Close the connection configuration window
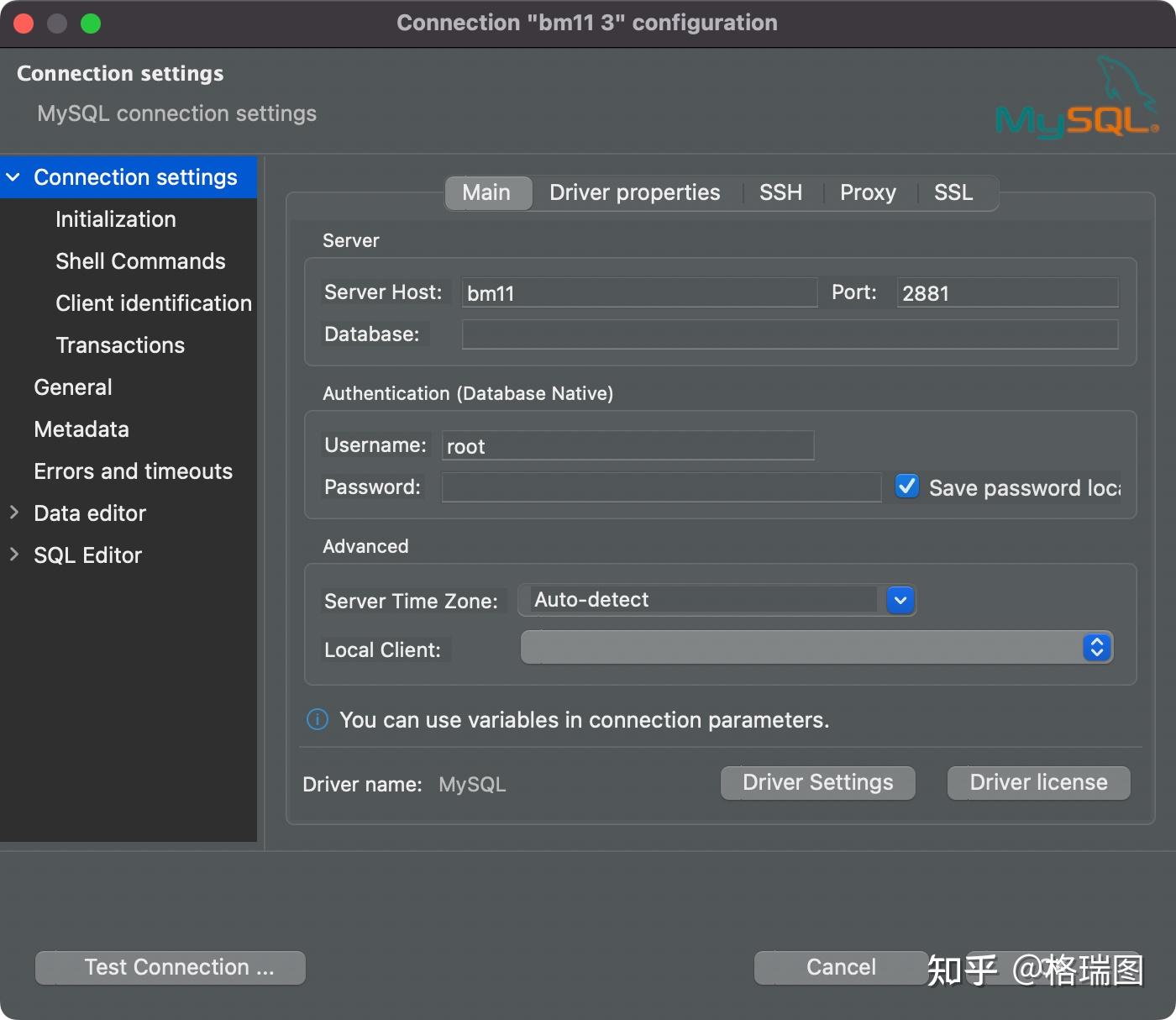This screenshot has width=1176, height=1020. (x=24, y=24)
